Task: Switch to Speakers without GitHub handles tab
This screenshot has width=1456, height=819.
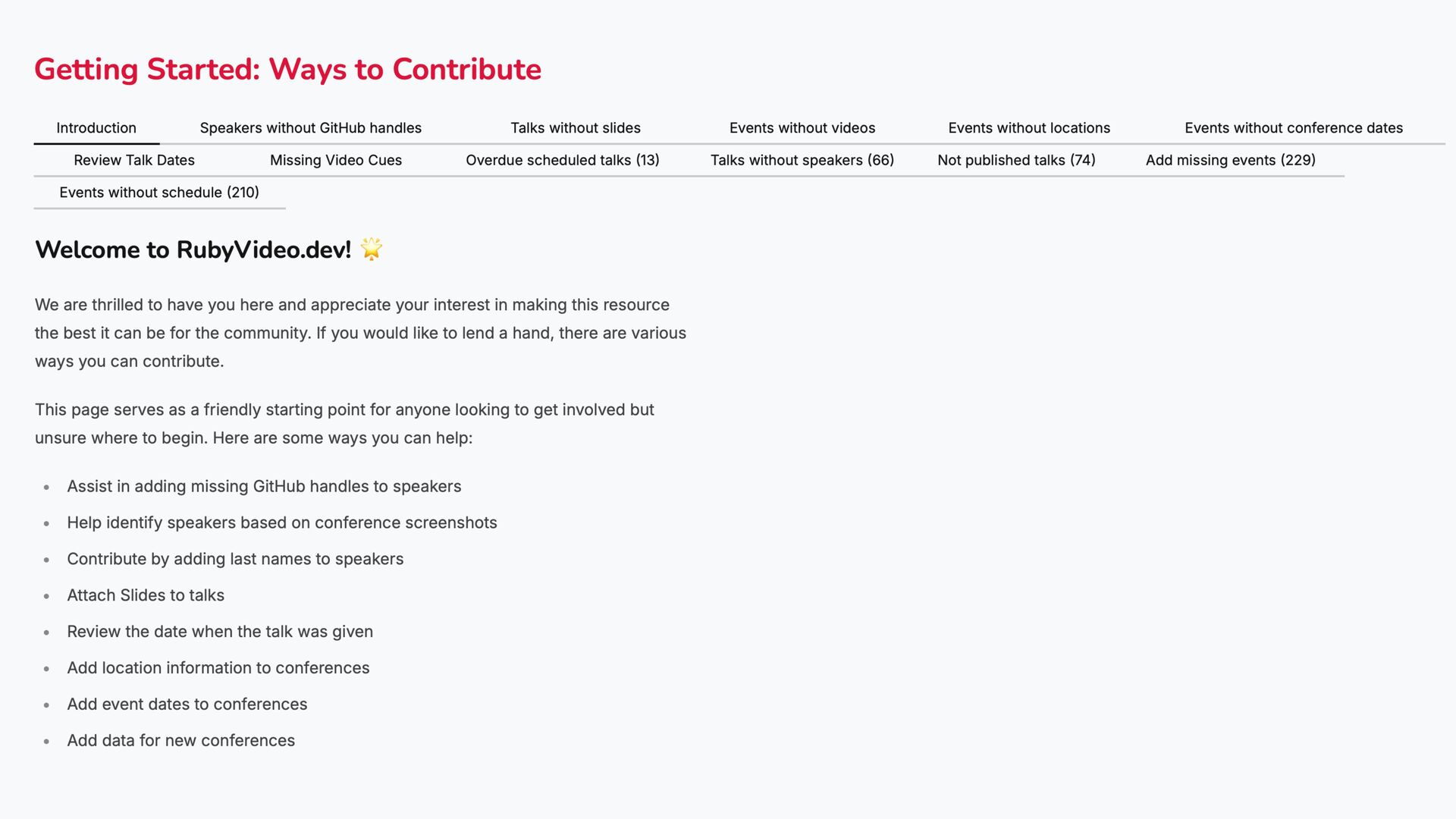Action: click(x=310, y=128)
